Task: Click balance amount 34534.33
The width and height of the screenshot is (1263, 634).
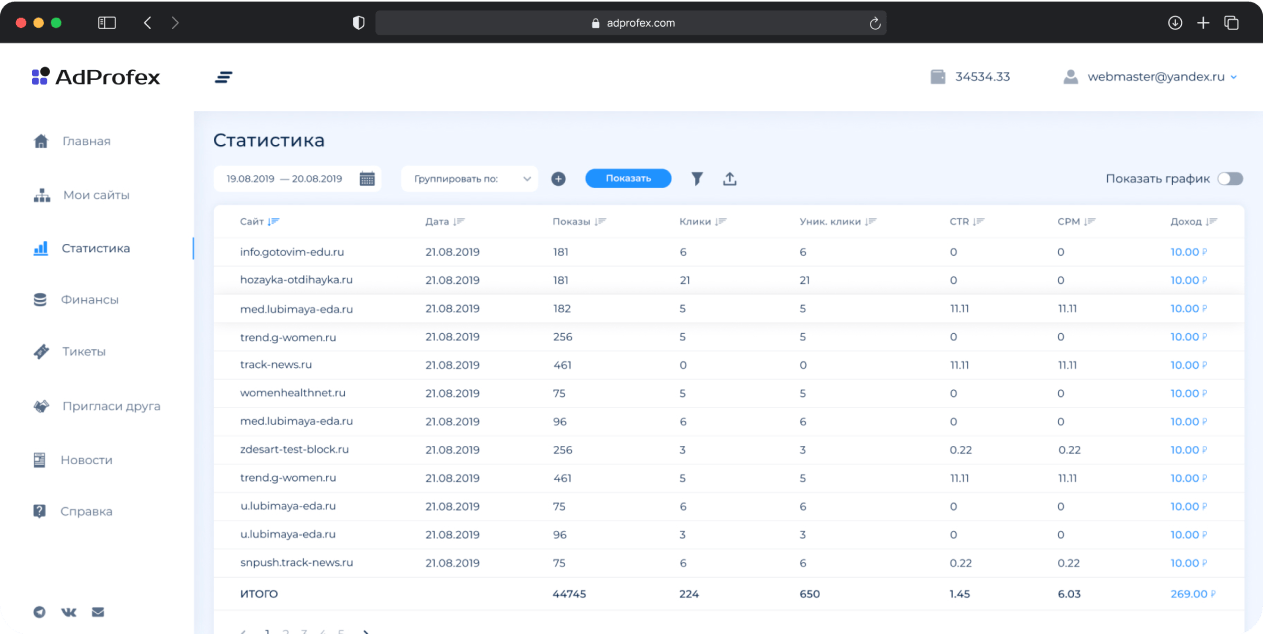Action: coord(982,77)
